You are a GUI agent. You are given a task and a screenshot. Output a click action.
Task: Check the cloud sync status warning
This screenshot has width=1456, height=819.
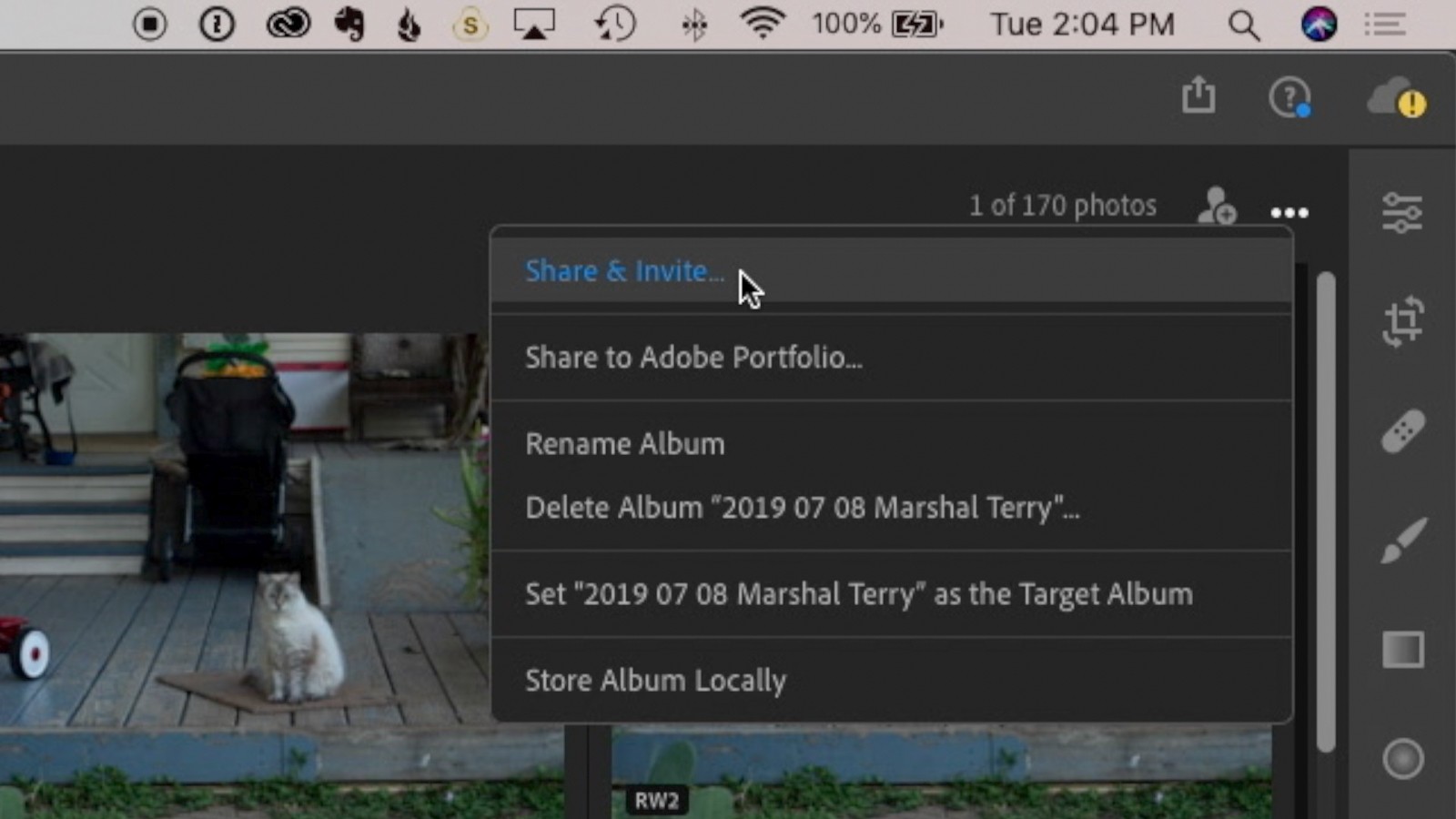(1397, 98)
